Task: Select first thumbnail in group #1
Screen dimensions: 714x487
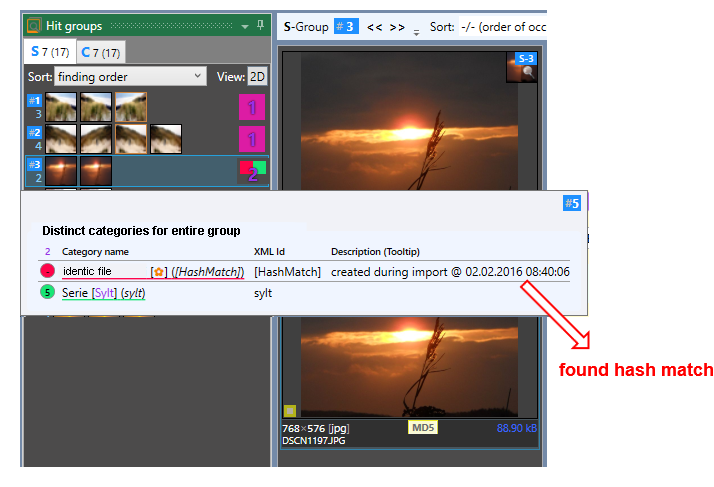Action: coord(61,107)
